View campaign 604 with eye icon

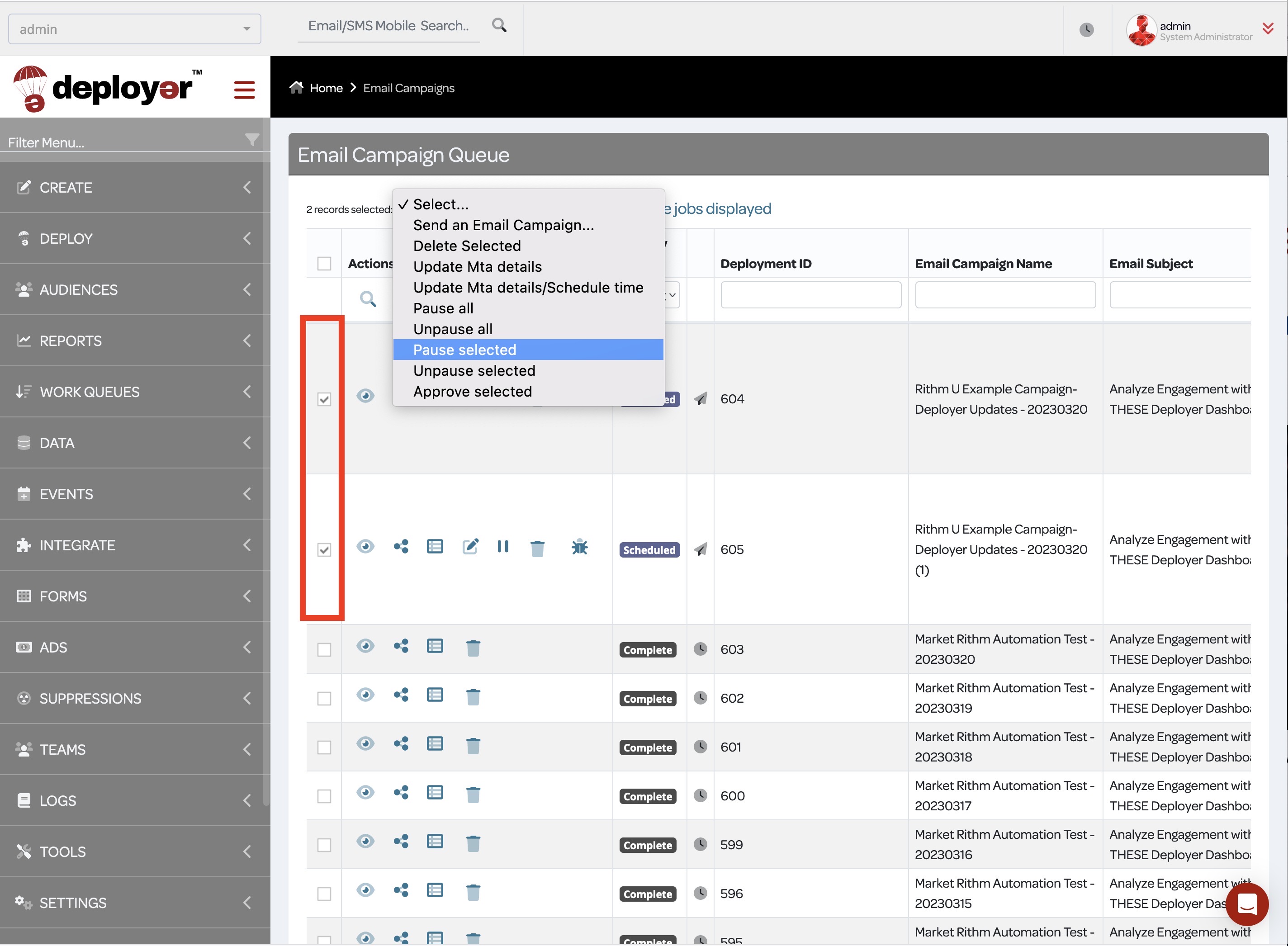(365, 396)
